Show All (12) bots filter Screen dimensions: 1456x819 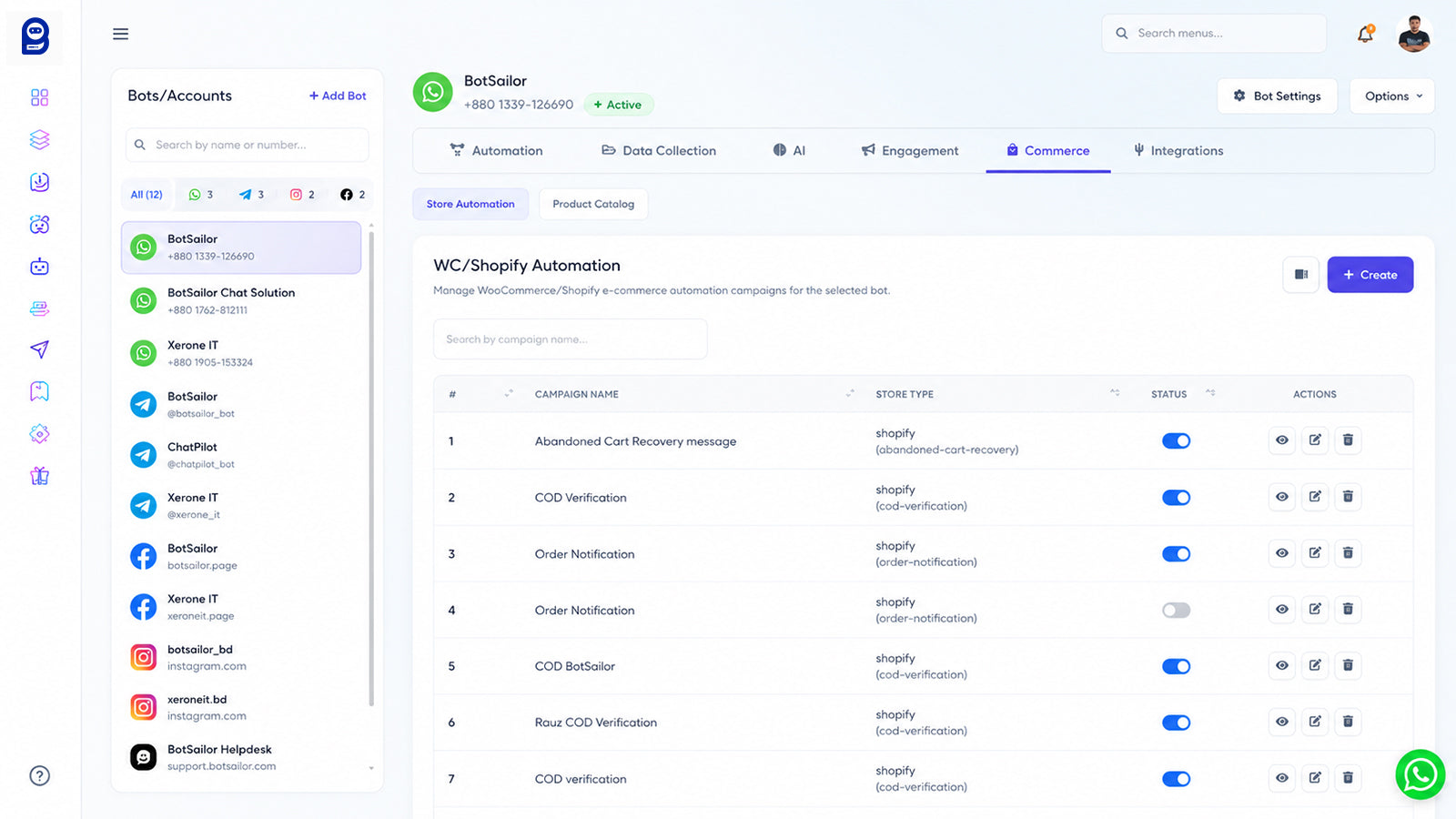[146, 195]
